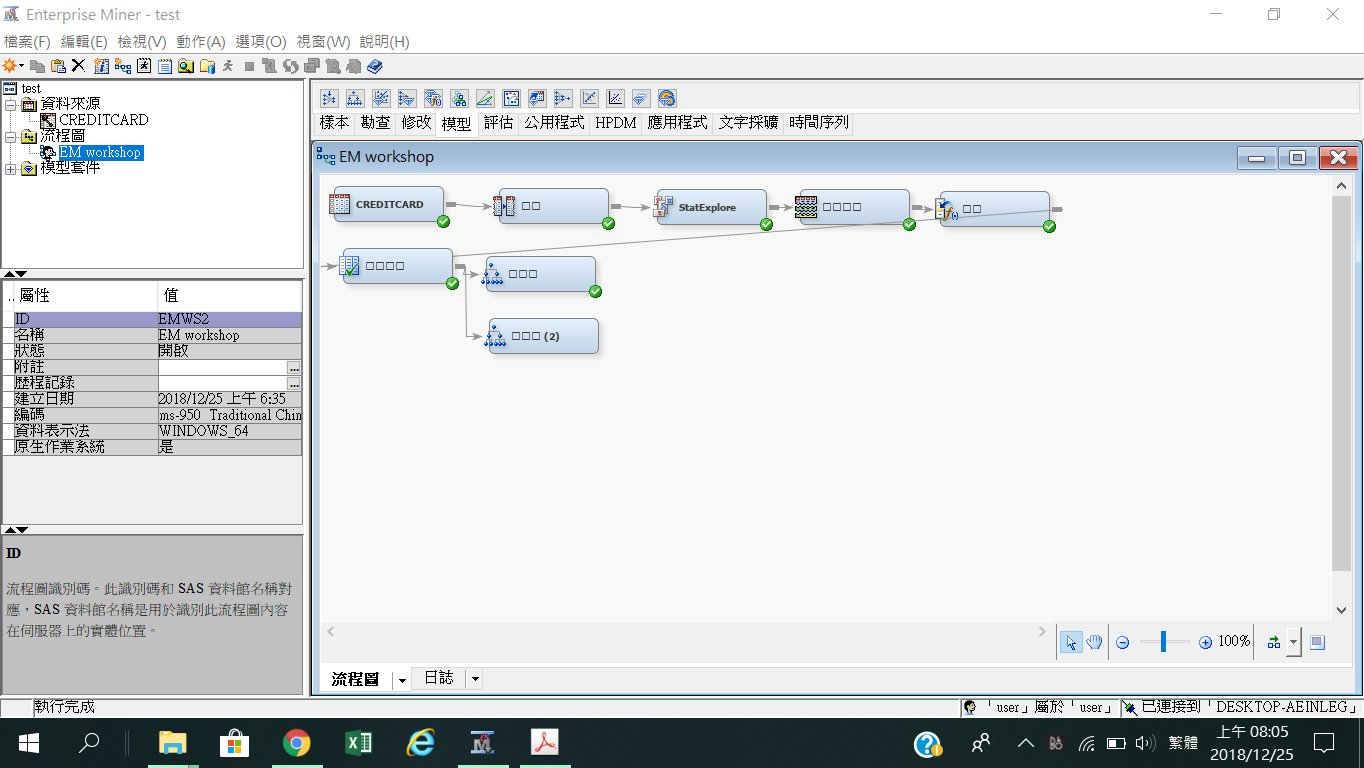Open the blue Help book icon

tap(375, 66)
